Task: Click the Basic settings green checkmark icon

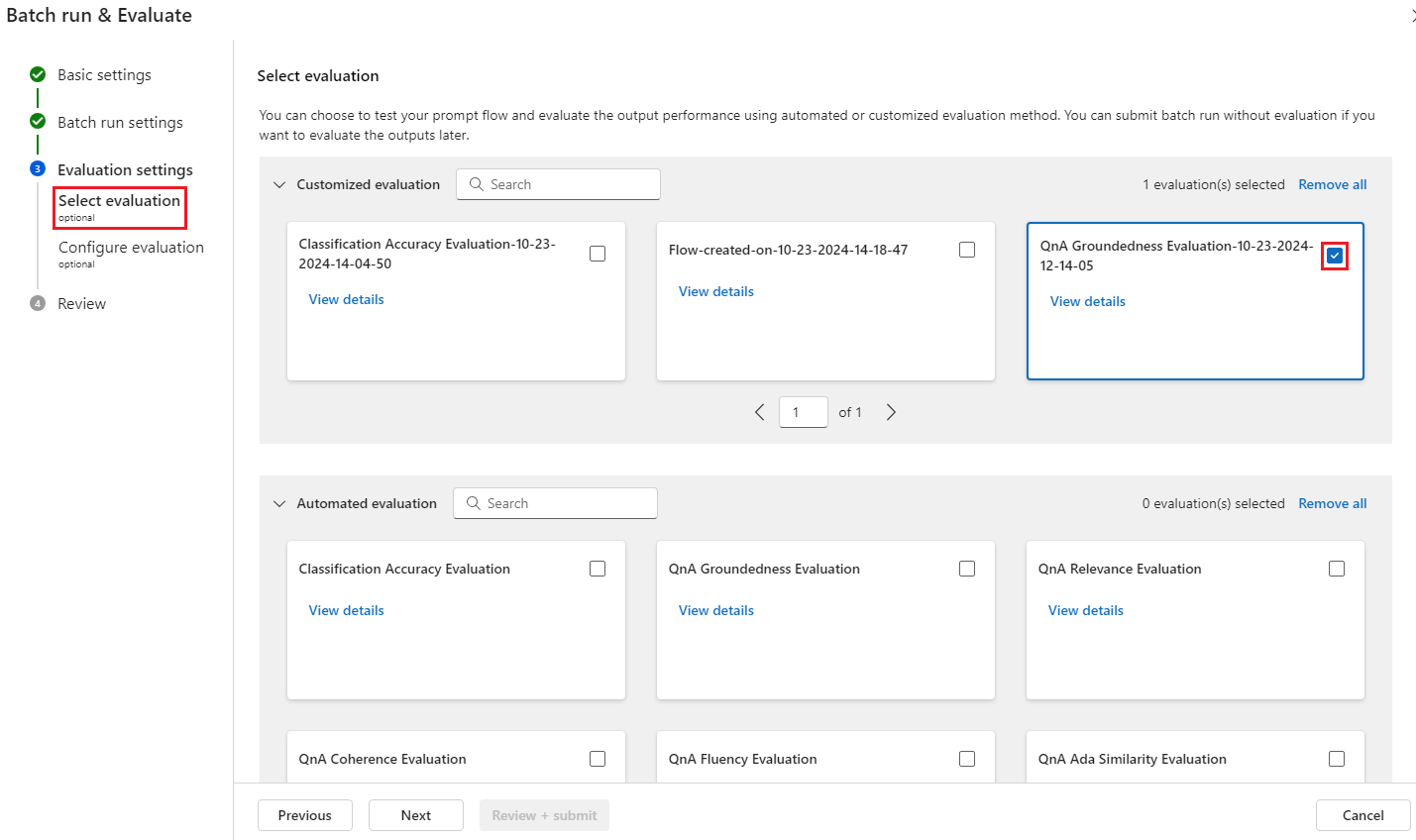Action: 38,74
